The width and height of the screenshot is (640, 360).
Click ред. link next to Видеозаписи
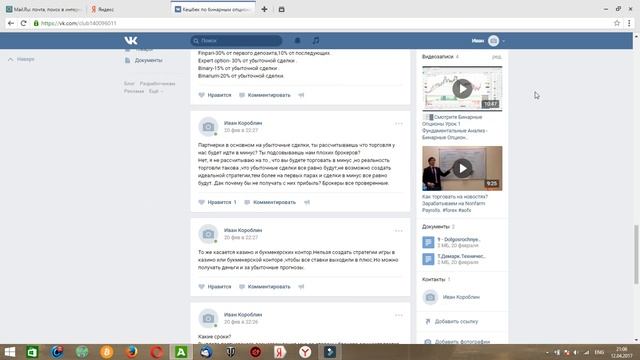497,57
